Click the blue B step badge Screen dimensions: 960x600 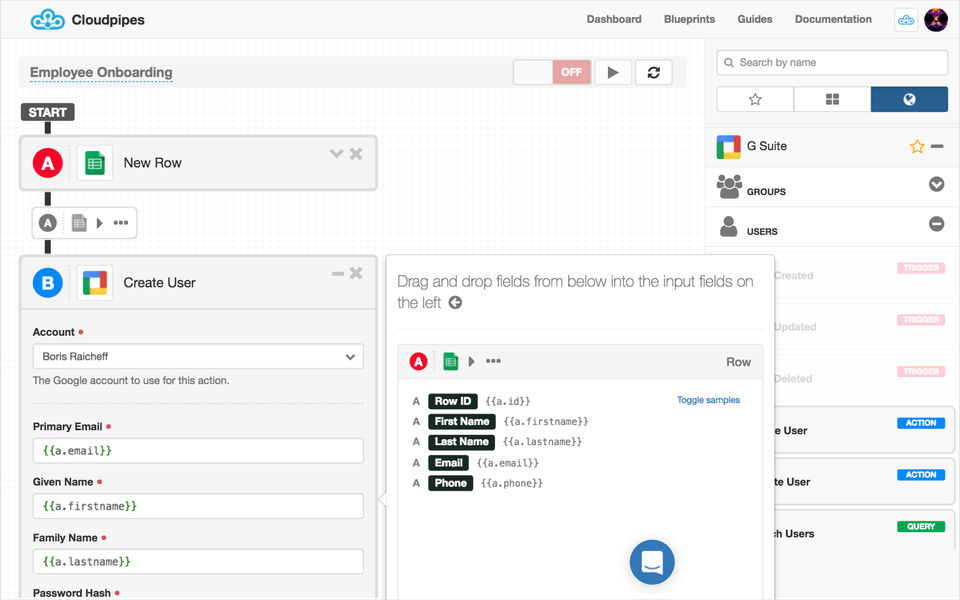coord(48,283)
